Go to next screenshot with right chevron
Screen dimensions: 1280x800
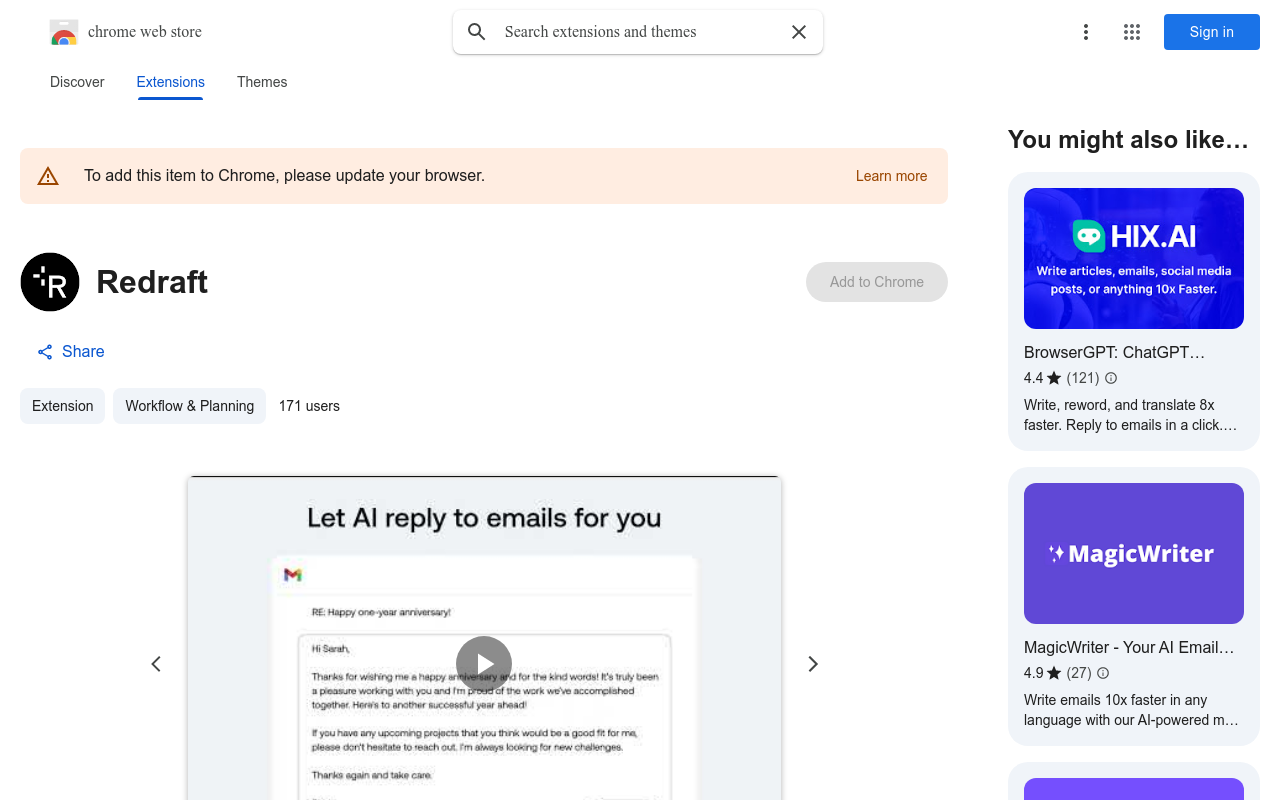(x=813, y=664)
